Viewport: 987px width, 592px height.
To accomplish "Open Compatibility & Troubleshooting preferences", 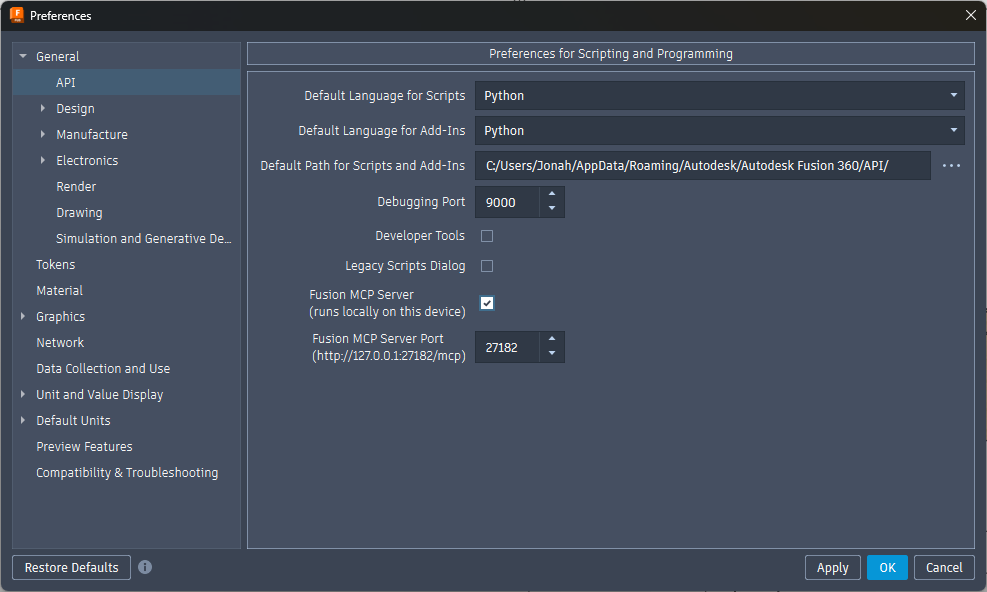I will point(127,472).
